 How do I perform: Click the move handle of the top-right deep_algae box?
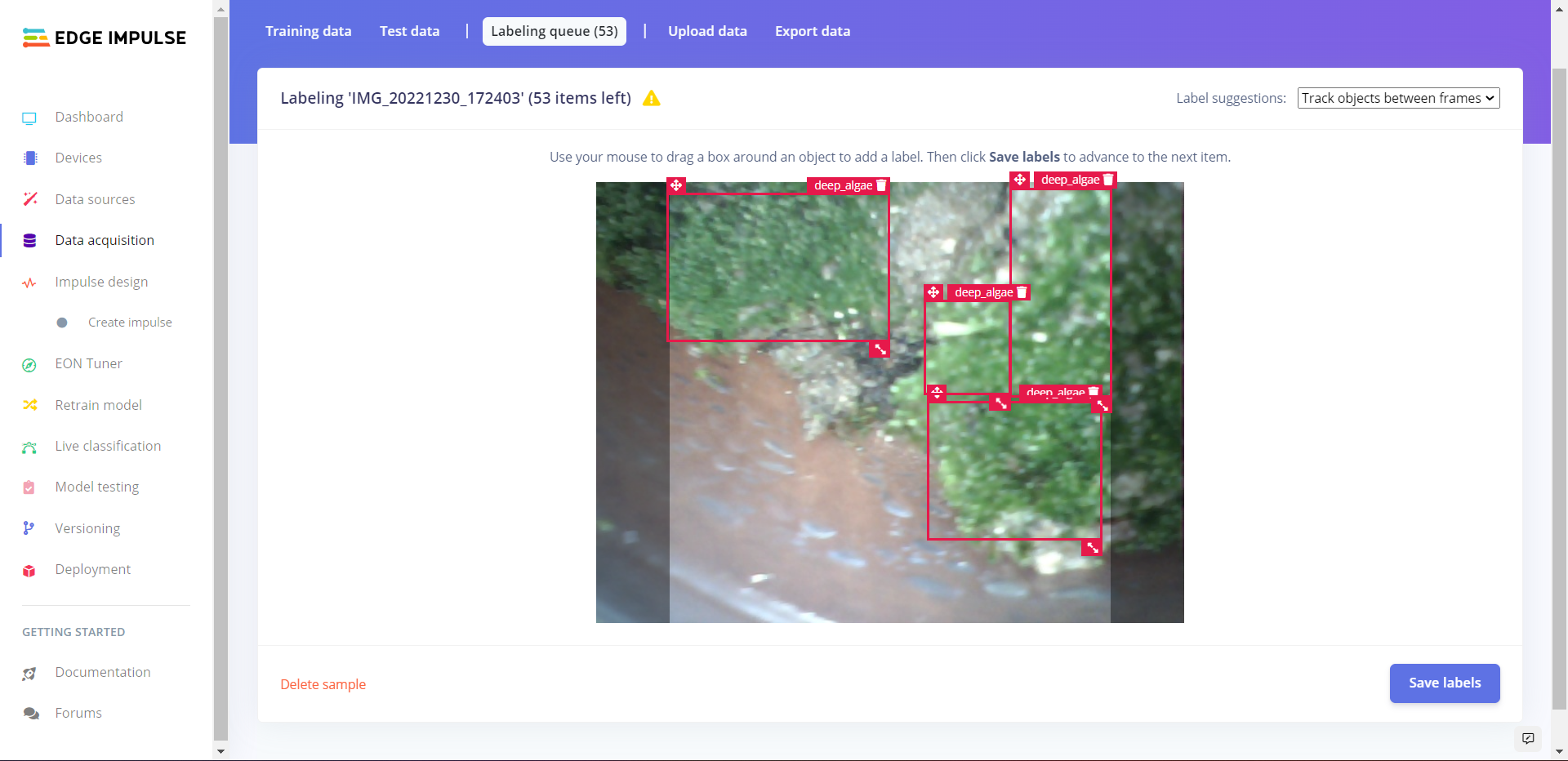tap(1020, 180)
